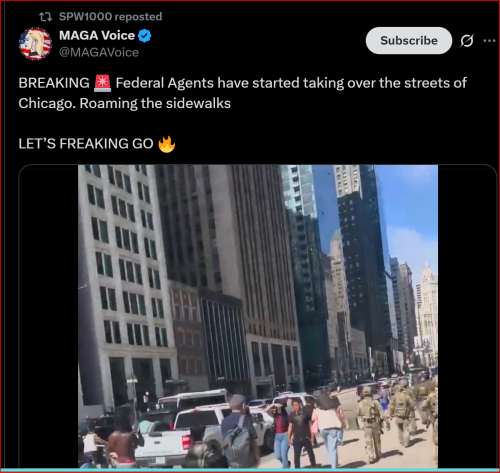Click the blue verified badge
Viewport: 500px width, 473px height.
pyautogui.click(x=144, y=36)
